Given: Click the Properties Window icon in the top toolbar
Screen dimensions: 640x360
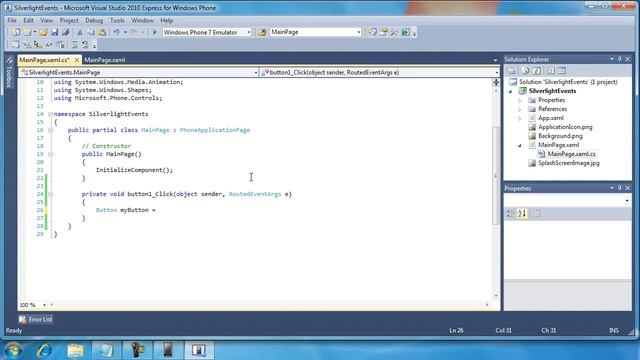Looking at the screenshot, I should pos(384,32).
